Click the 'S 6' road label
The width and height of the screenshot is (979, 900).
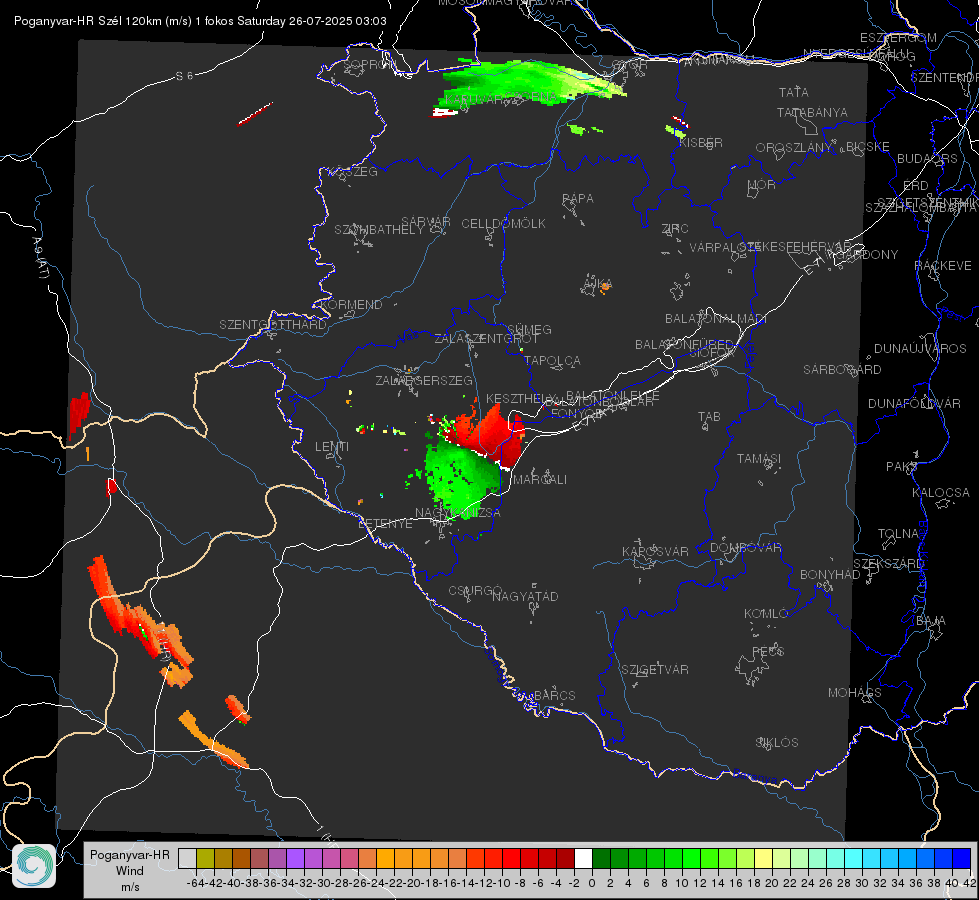pyautogui.click(x=184, y=76)
